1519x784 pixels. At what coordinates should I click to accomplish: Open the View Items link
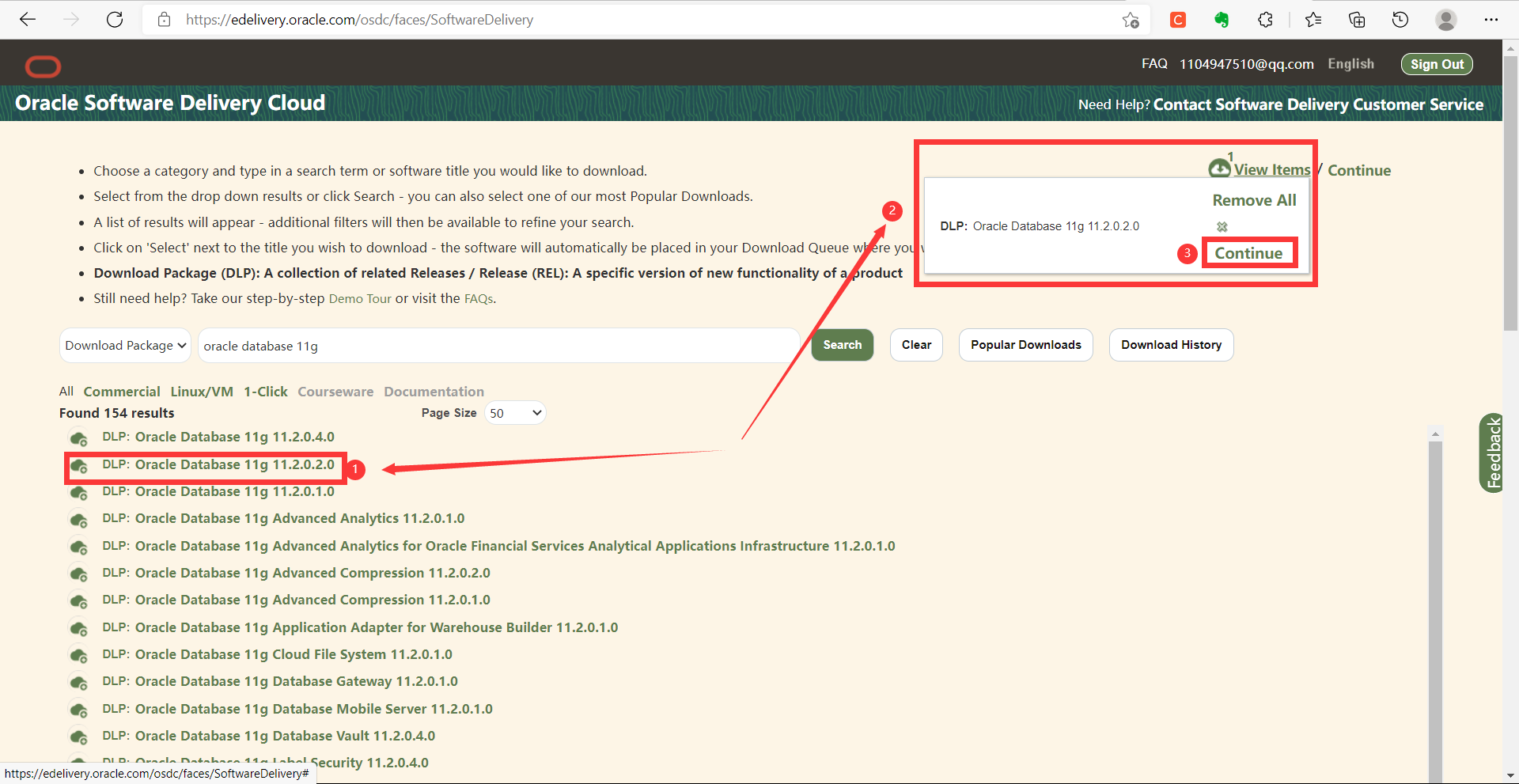[1271, 170]
